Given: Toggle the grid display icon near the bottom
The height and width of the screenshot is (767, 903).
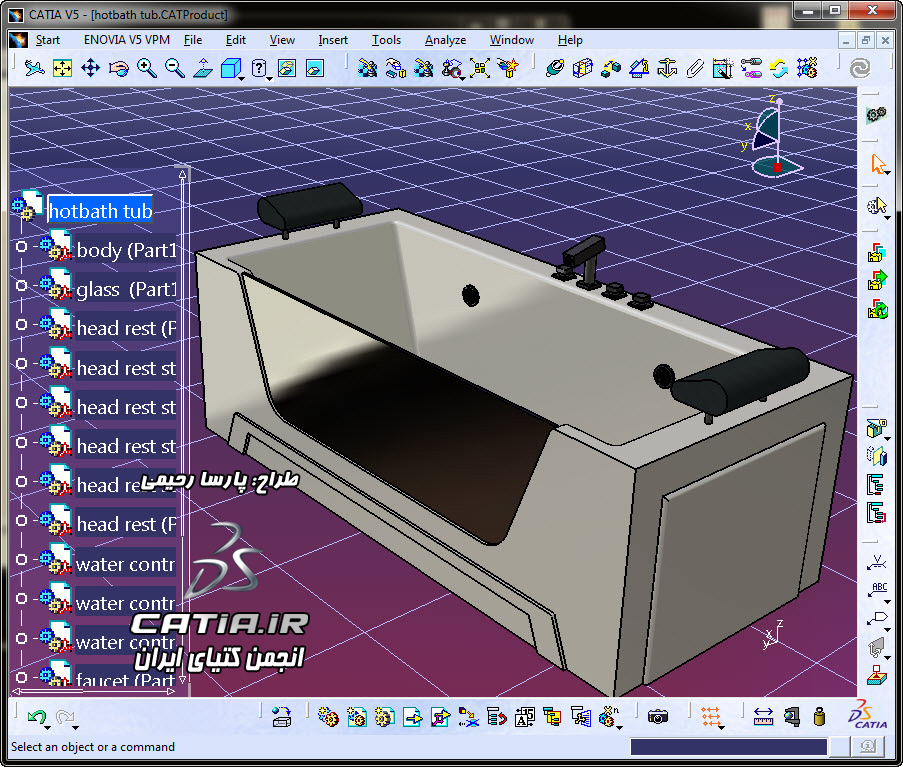Looking at the screenshot, I should pyautogui.click(x=712, y=717).
